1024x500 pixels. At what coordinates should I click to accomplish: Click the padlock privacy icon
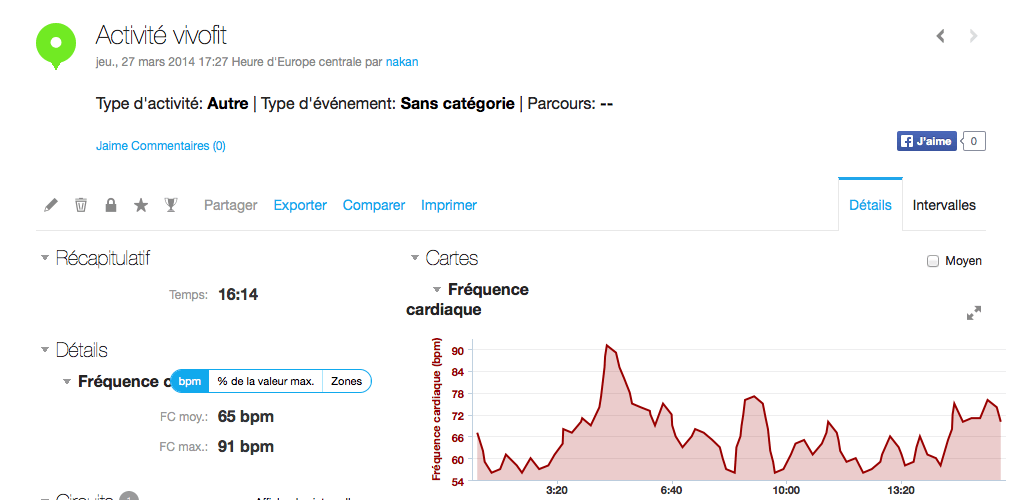[111, 205]
